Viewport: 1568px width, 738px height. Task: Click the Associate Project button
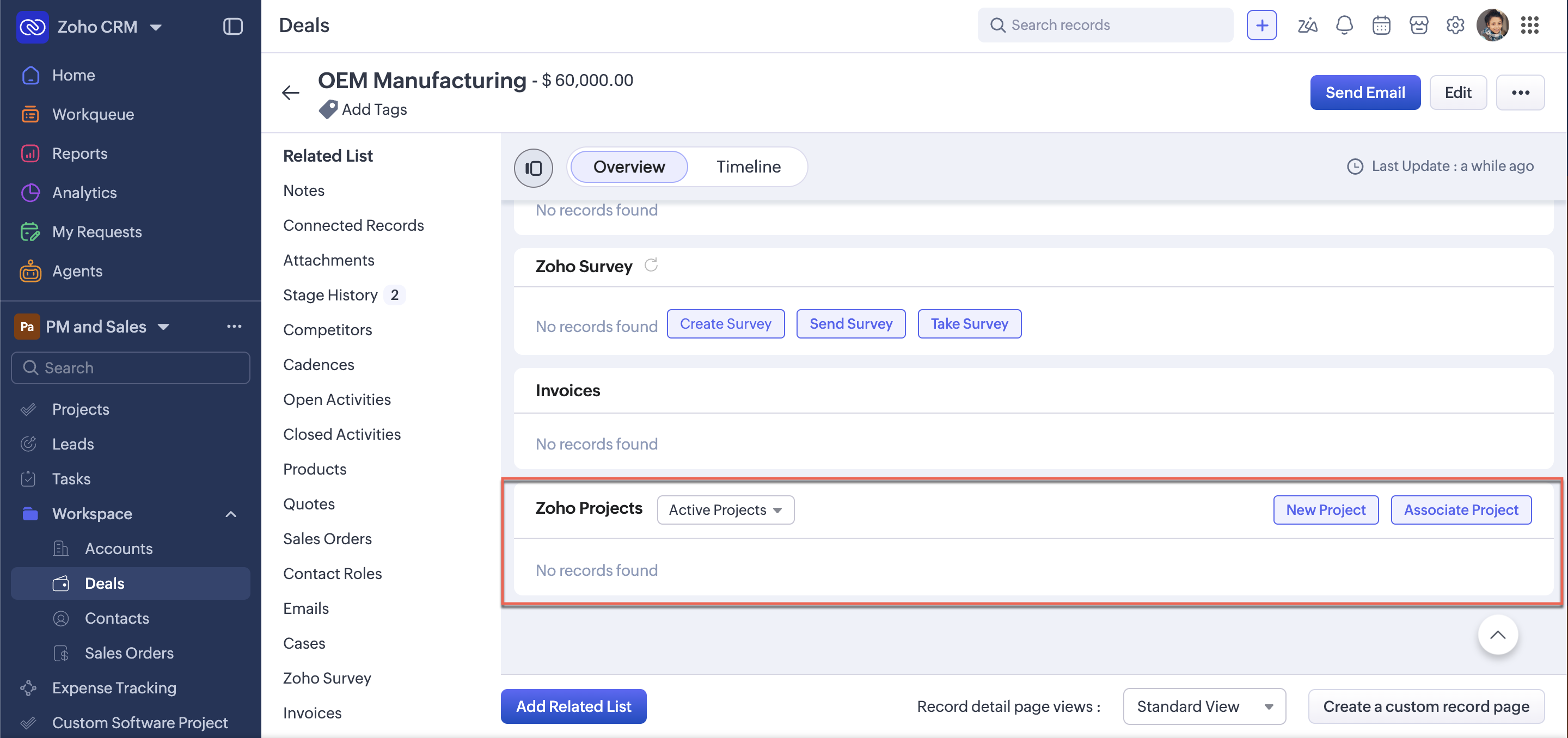coord(1461,510)
